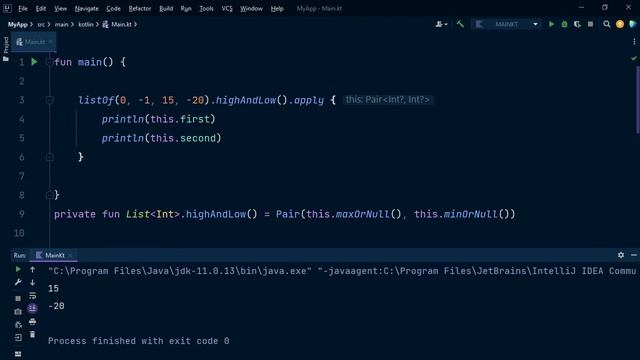Click the green run gutter icon on line 1
640x360 pixels.
34,62
